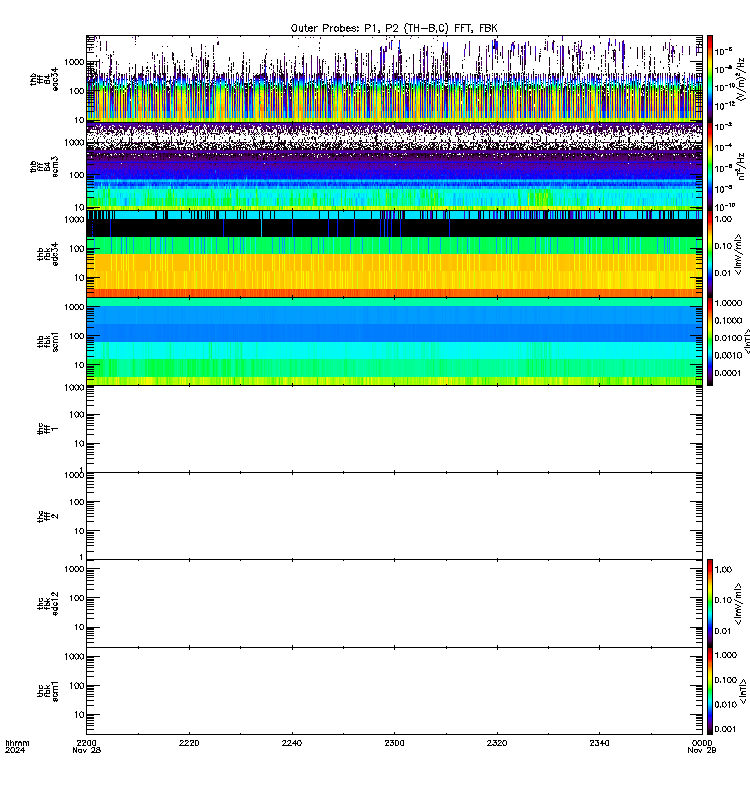Click the thb fff 64 eac34 spectrogram panel
The image size is (750, 800).
coord(394,79)
